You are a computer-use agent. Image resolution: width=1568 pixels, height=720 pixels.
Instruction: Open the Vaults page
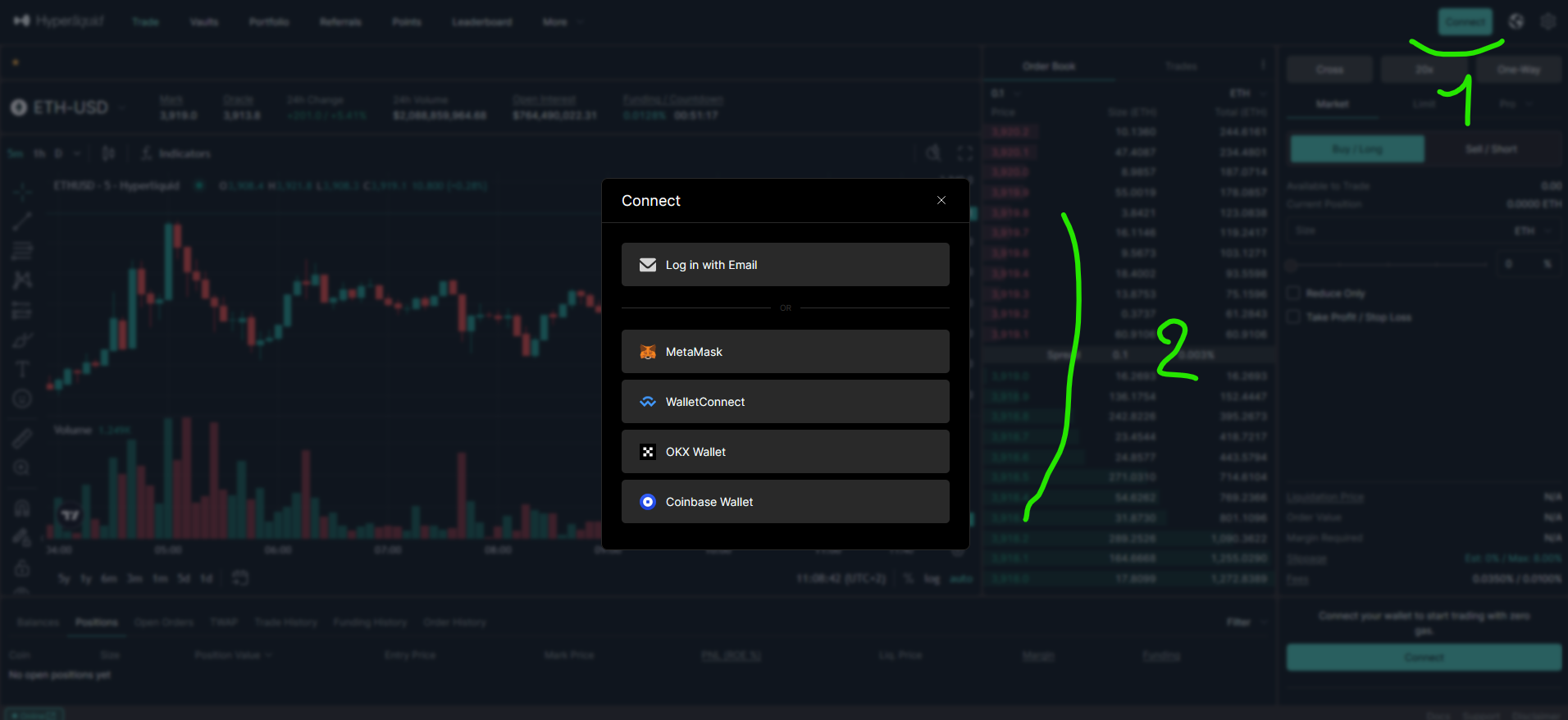coord(204,21)
